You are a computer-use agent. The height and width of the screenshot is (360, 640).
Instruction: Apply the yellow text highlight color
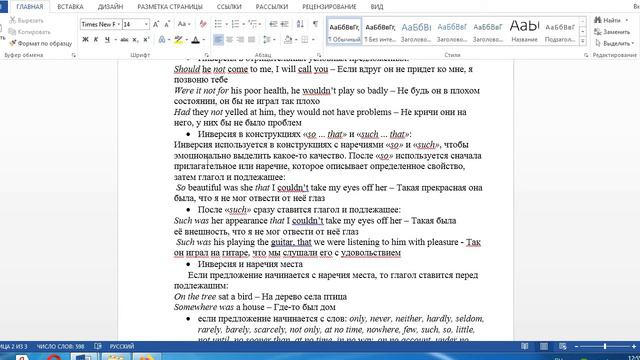[x=178, y=40]
